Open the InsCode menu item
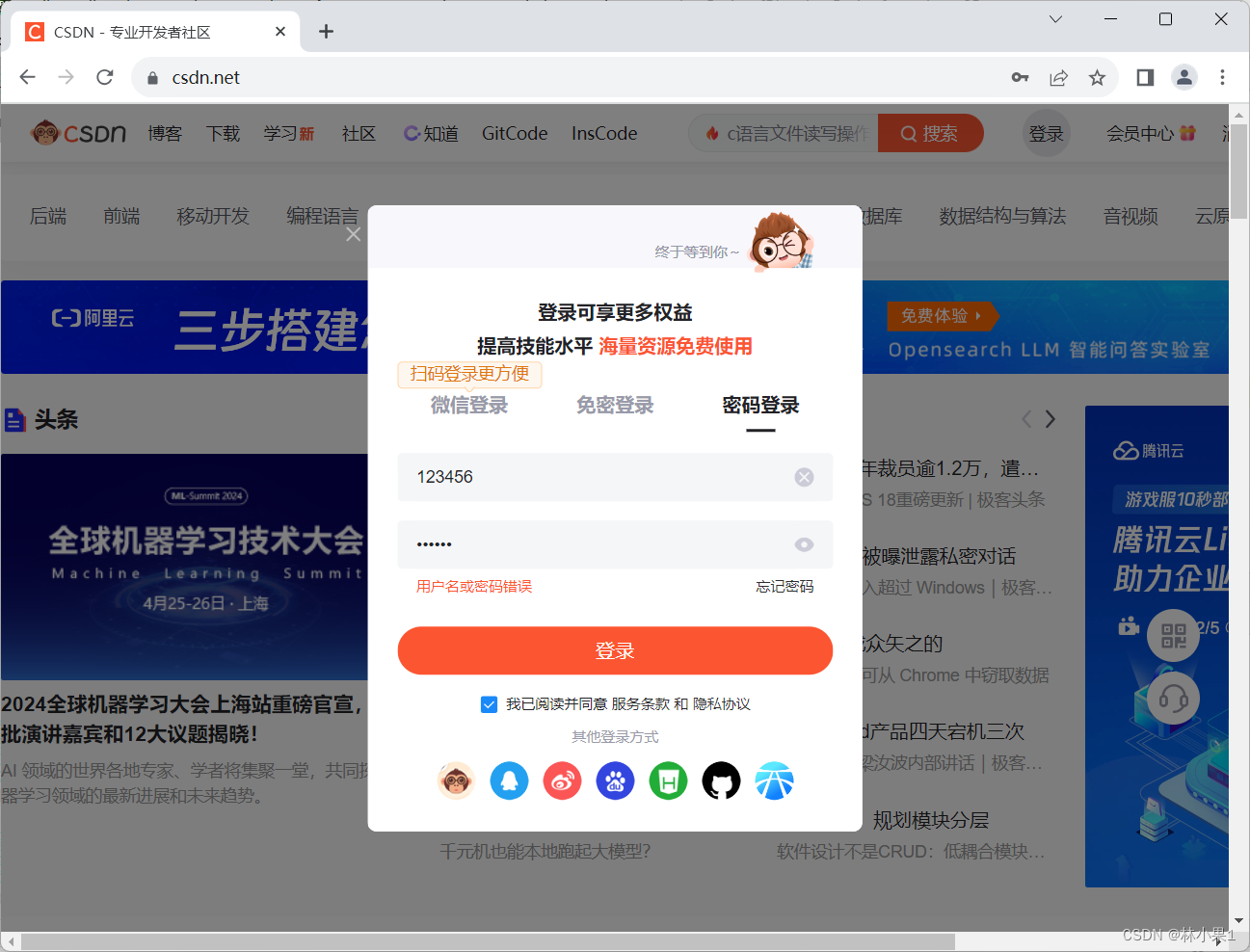The width and height of the screenshot is (1250, 952). coord(604,133)
